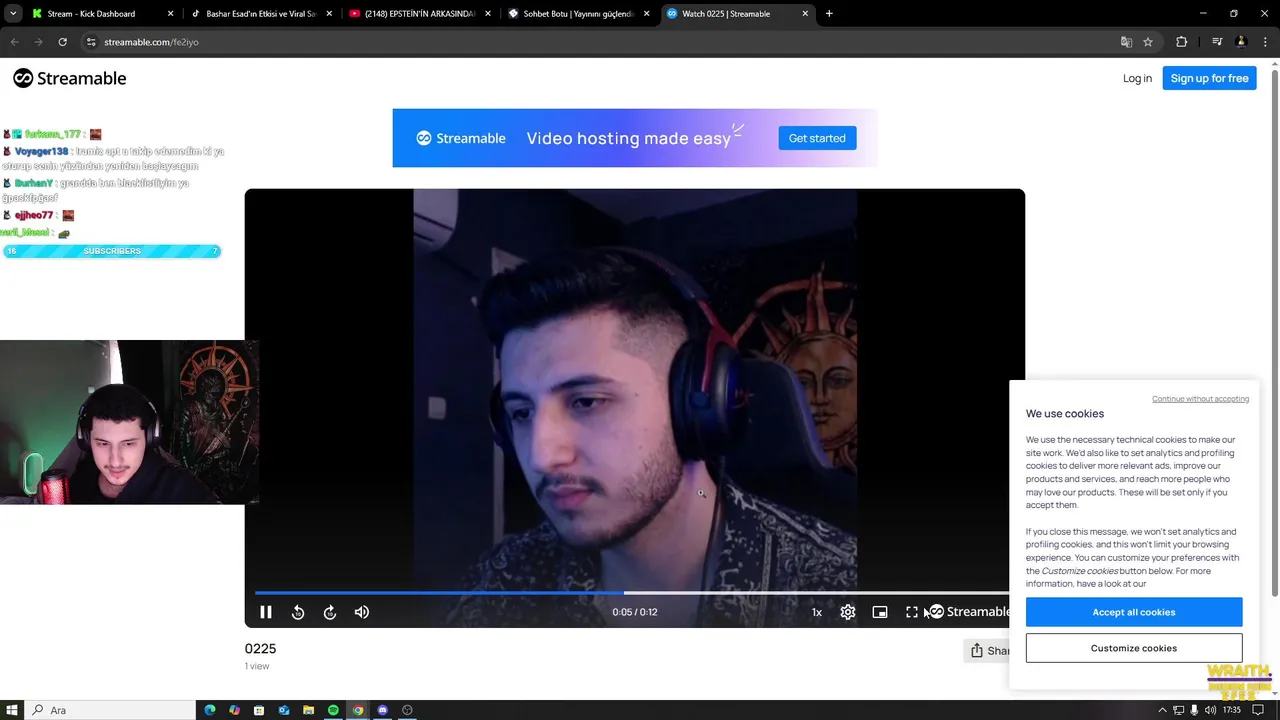This screenshot has width=1280, height=720.
Task: Click Get started in the banner
Action: pos(817,138)
